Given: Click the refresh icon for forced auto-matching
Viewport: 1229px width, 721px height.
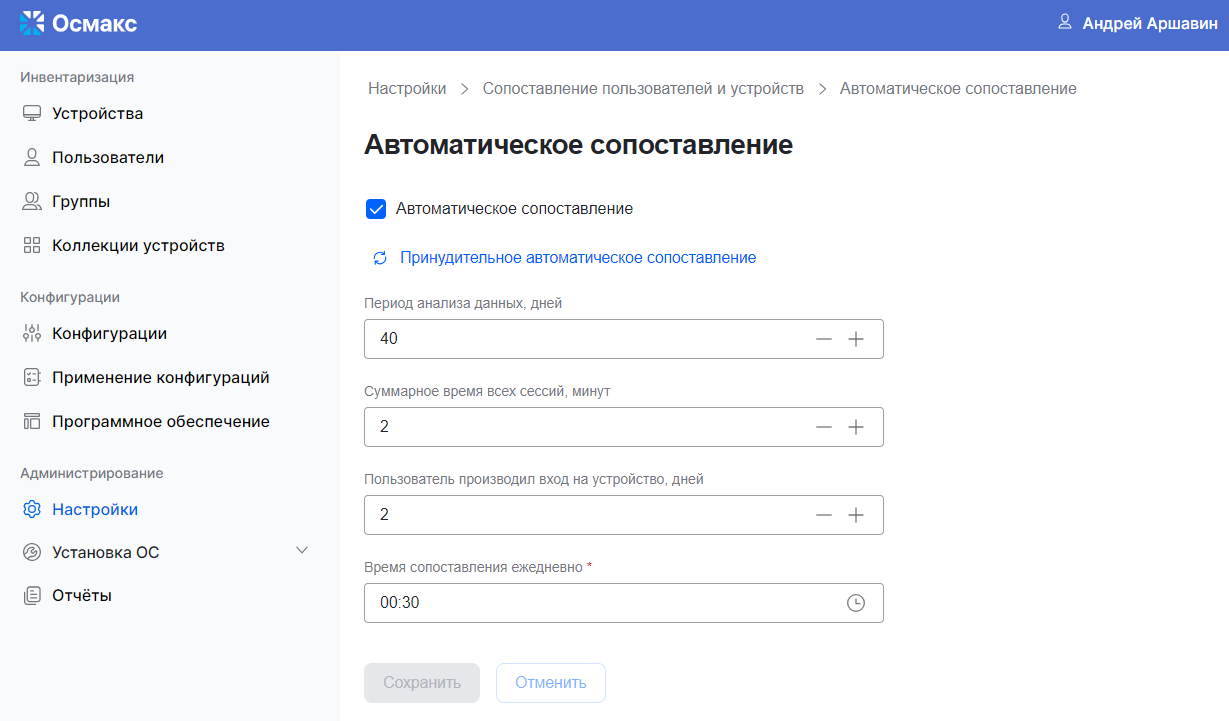Looking at the screenshot, I should point(380,258).
